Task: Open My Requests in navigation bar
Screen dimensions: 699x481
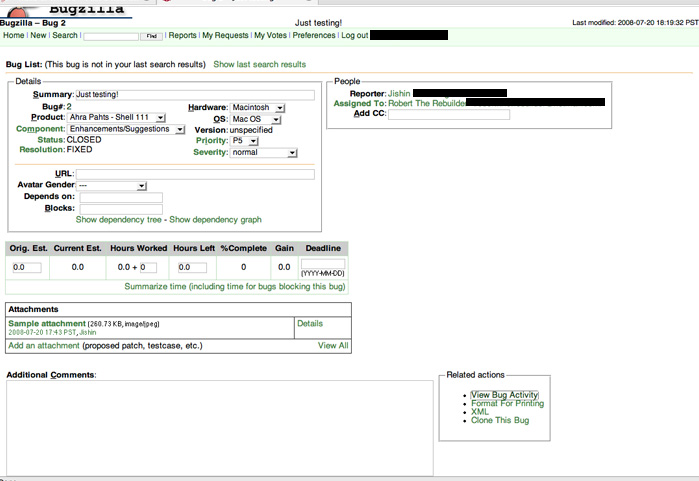Action: tap(225, 35)
